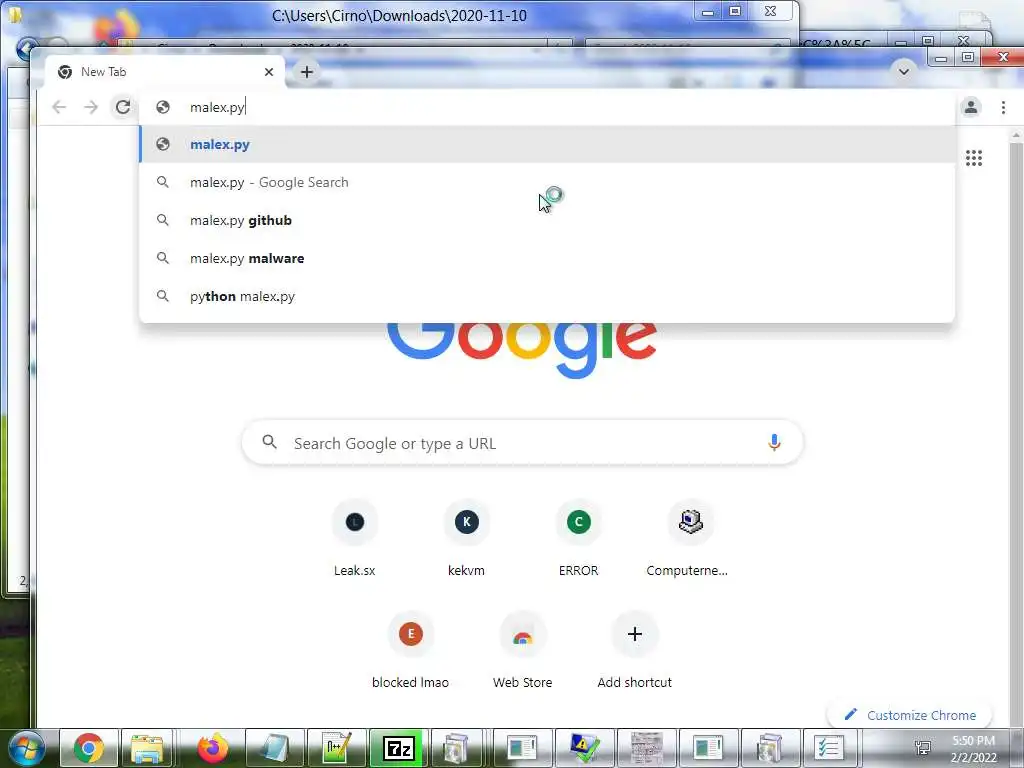Minimize the 2020-11-10 Explorer window

[707, 12]
